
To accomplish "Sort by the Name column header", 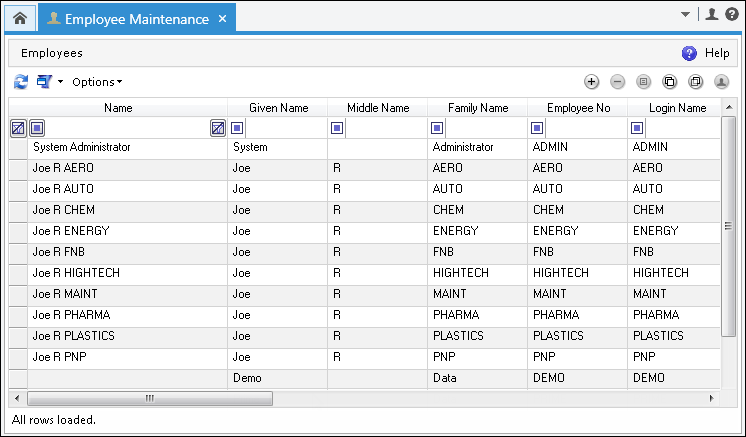I will (118, 108).
